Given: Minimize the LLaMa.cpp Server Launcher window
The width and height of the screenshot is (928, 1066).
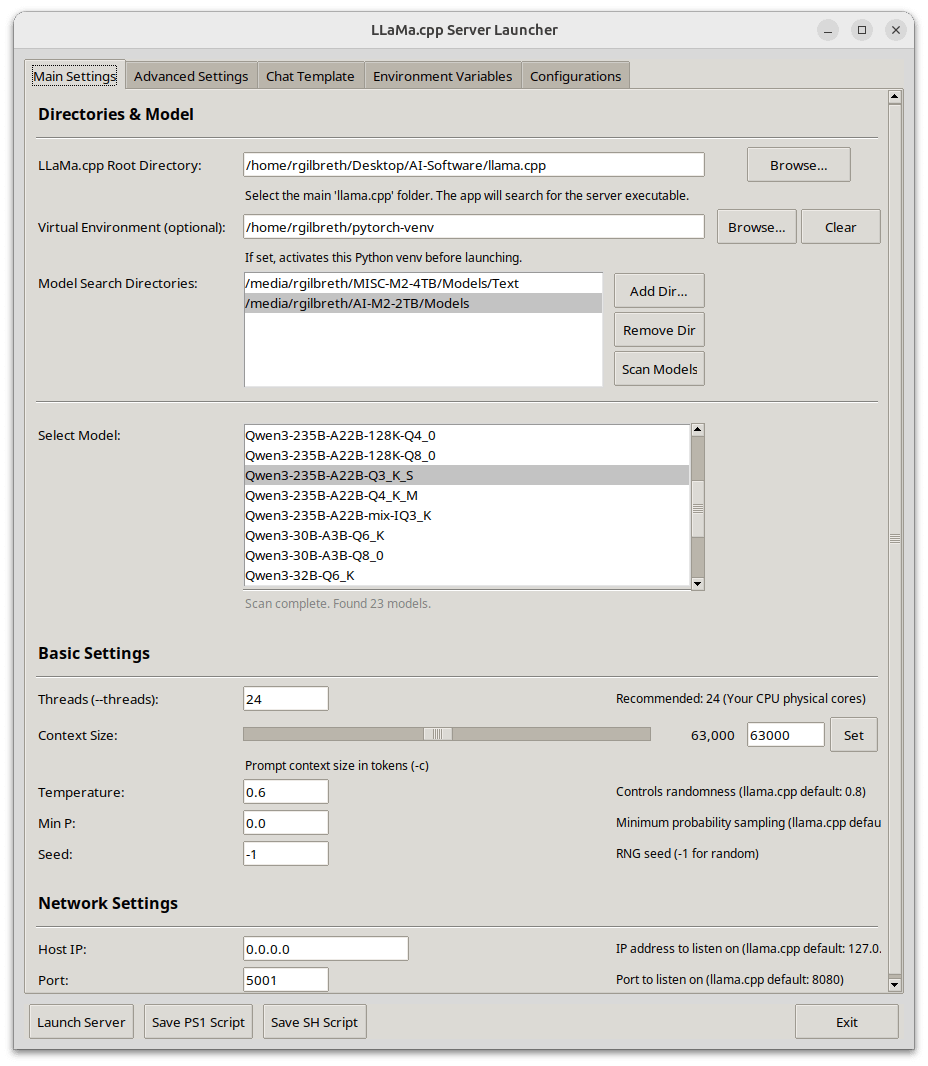Looking at the screenshot, I should point(828,30).
